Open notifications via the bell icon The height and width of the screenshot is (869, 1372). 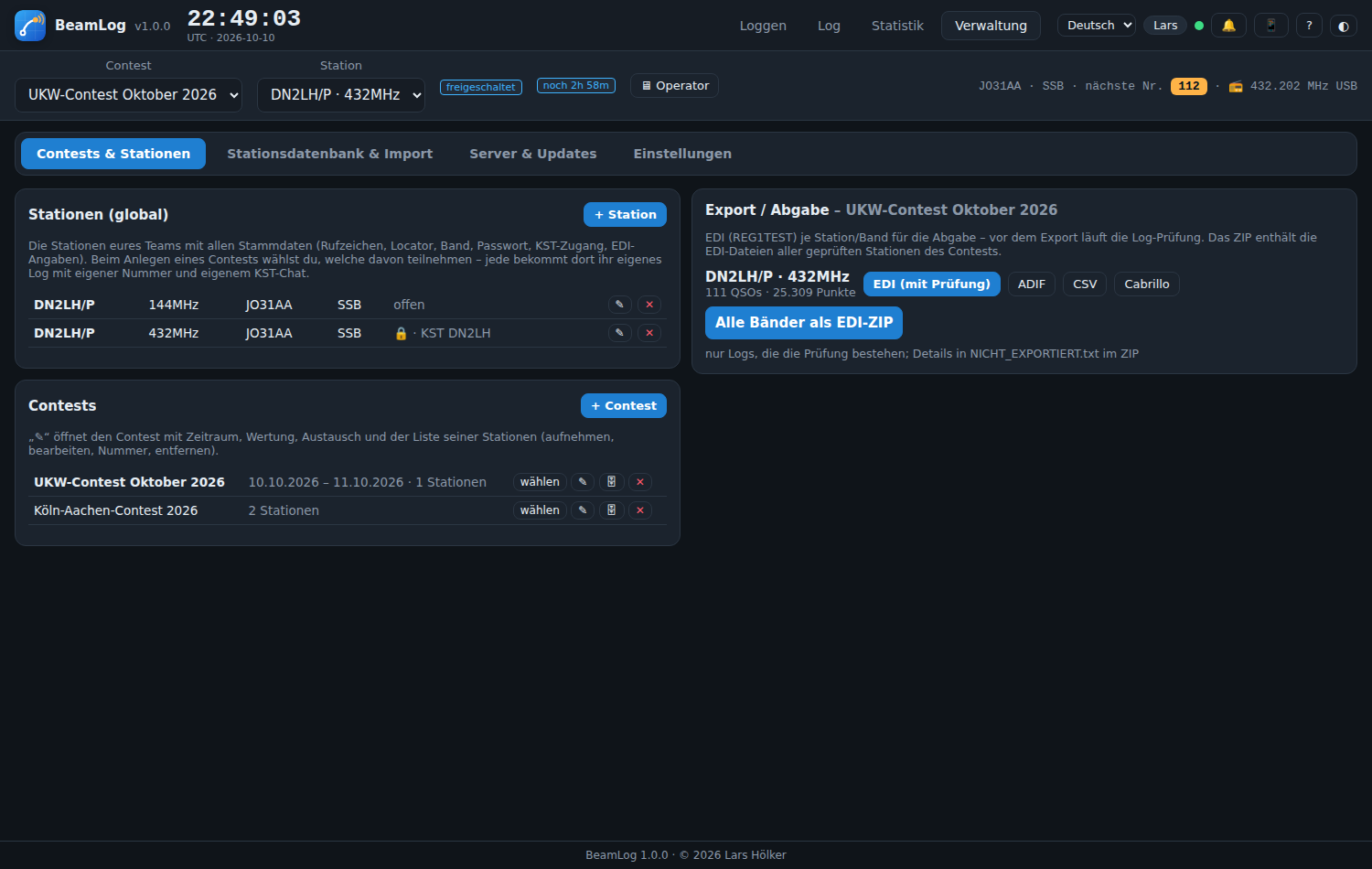click(1228, 26)
